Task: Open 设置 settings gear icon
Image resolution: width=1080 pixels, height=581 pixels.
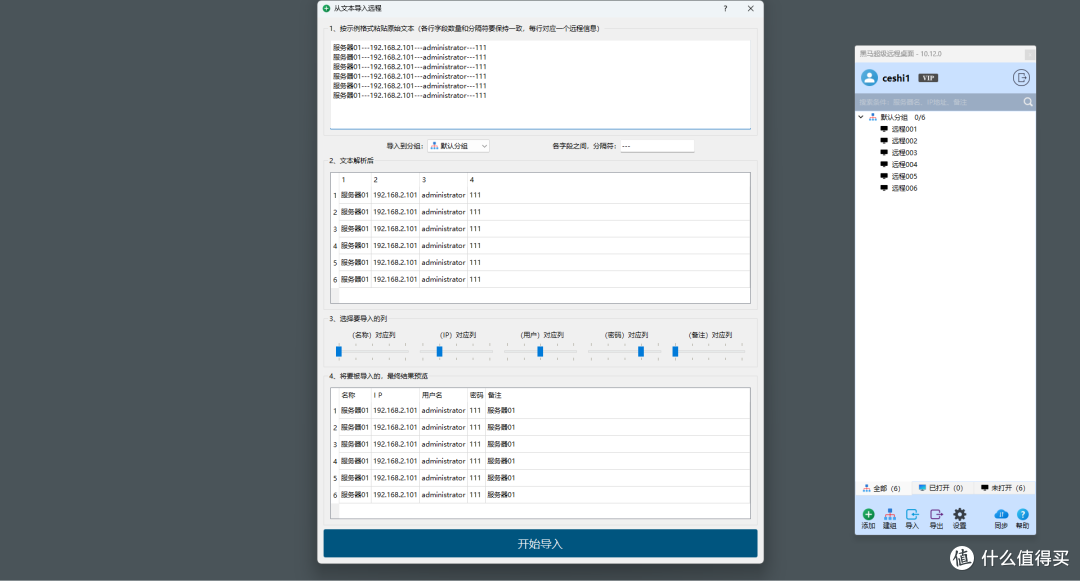Action: click(x=959, y=514)
